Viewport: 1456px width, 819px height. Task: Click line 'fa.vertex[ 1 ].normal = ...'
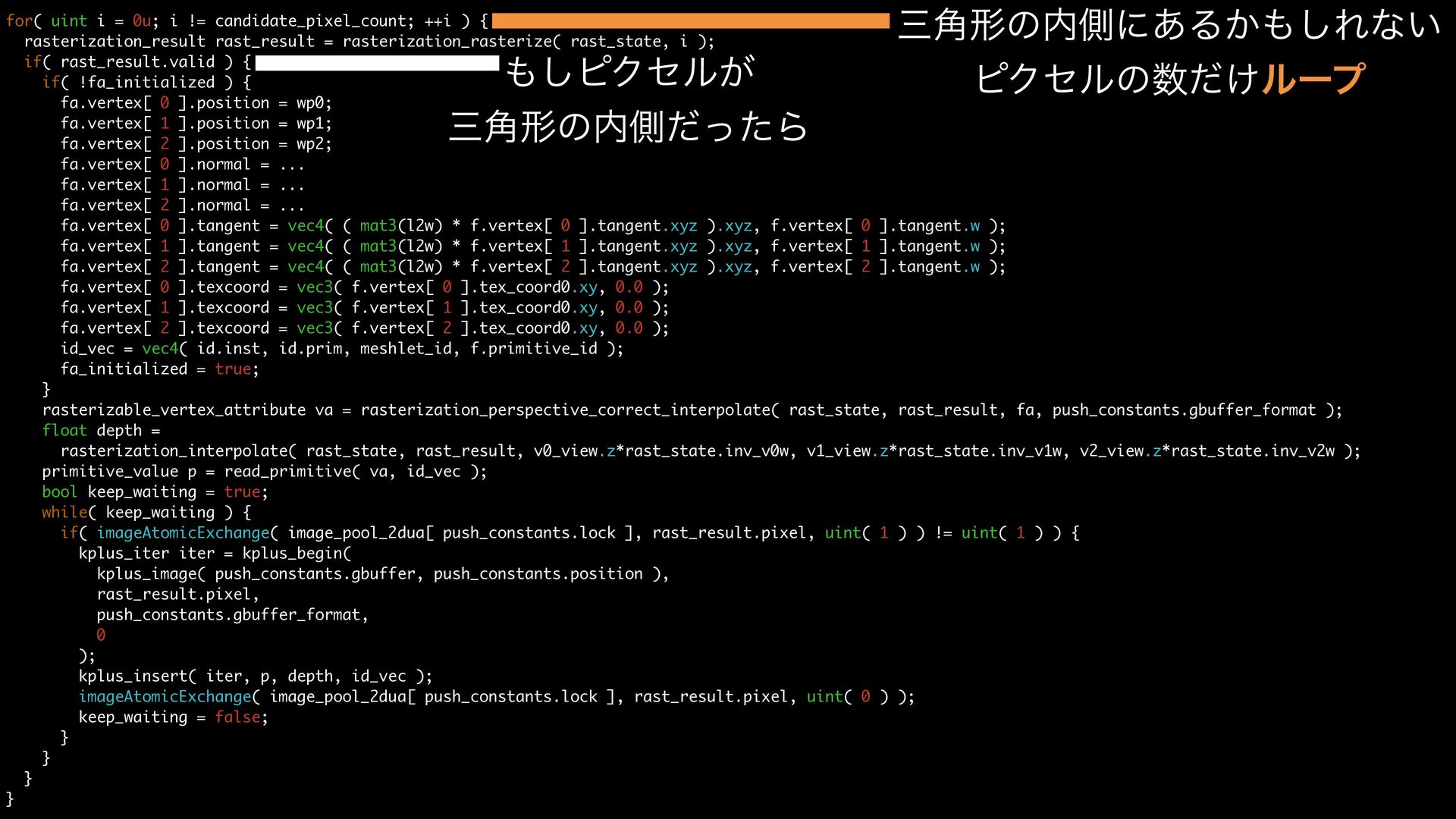click(183, 185)
